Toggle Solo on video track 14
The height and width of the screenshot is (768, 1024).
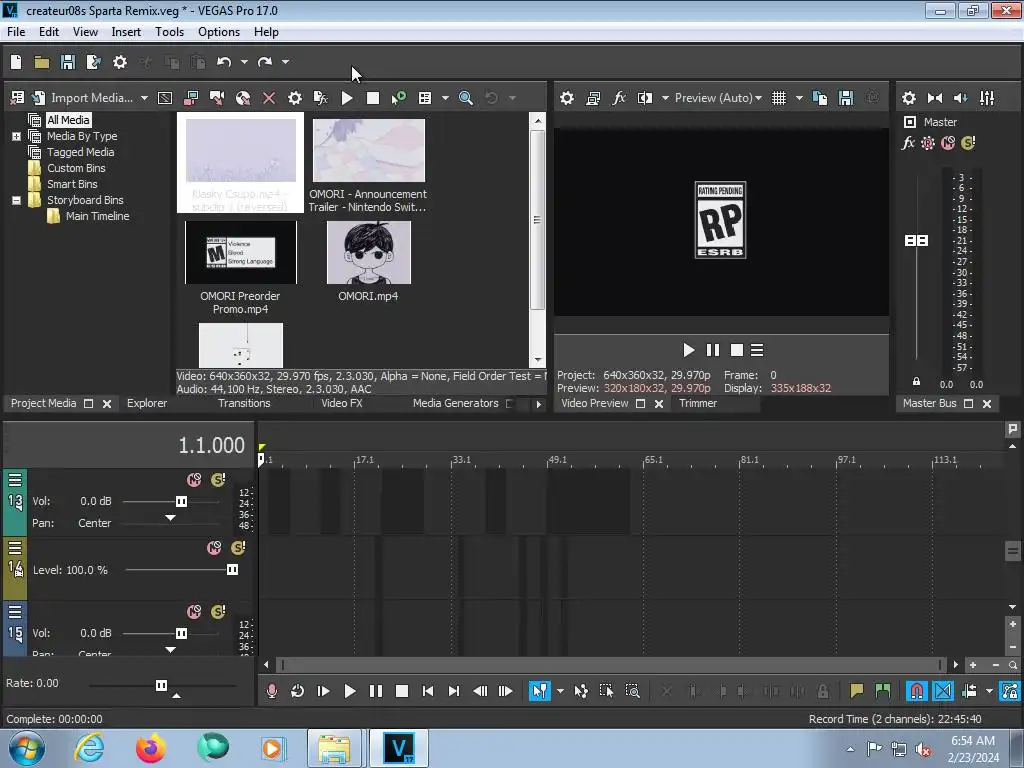[x=238, y=548]
